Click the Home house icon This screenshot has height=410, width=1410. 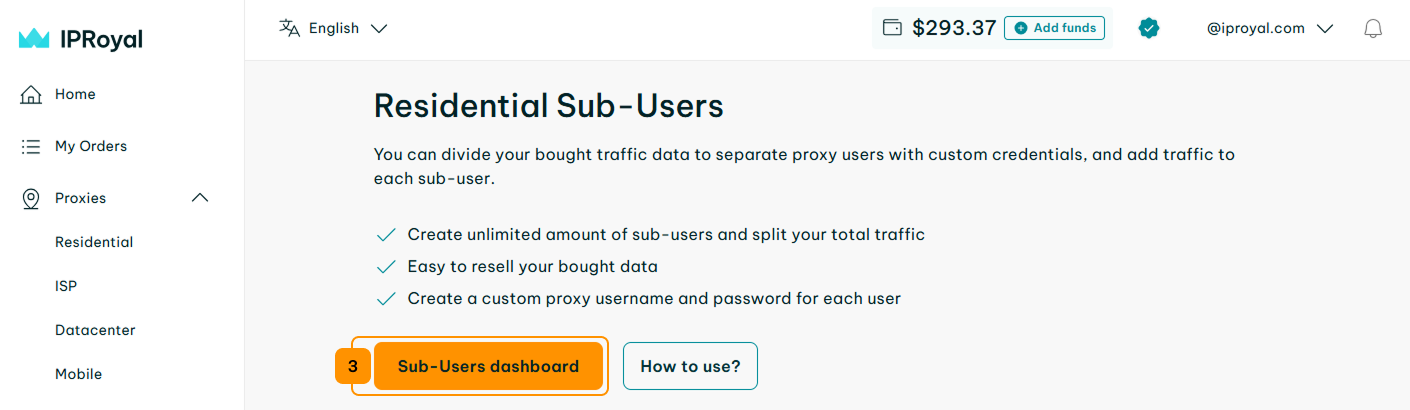click(x=31, y=95)
